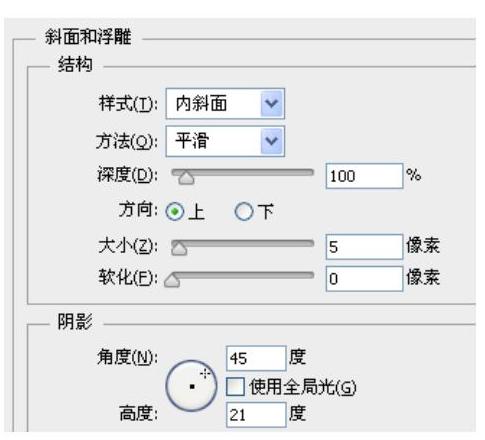Click the altitude field showing 21
This screenshot has height=440, width=485.
(x=256, y=415)
